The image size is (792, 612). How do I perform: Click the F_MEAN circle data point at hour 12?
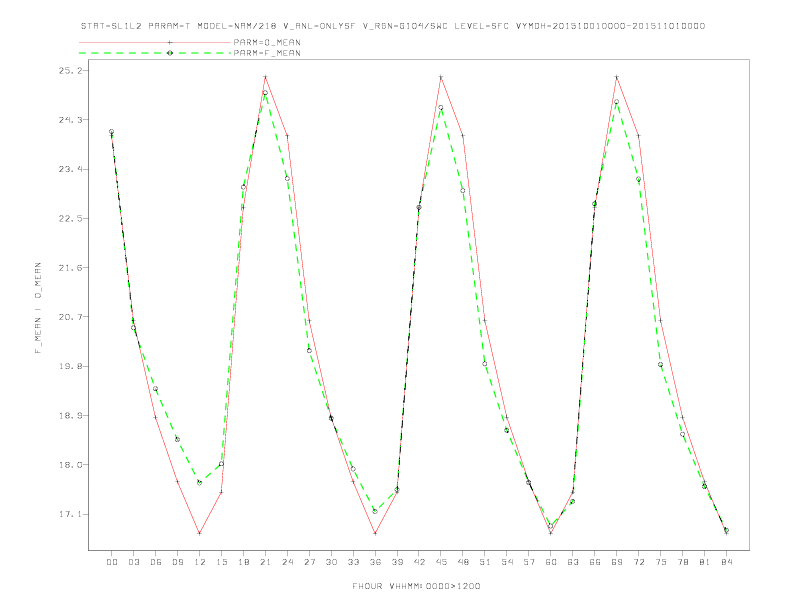pos(200,483)
